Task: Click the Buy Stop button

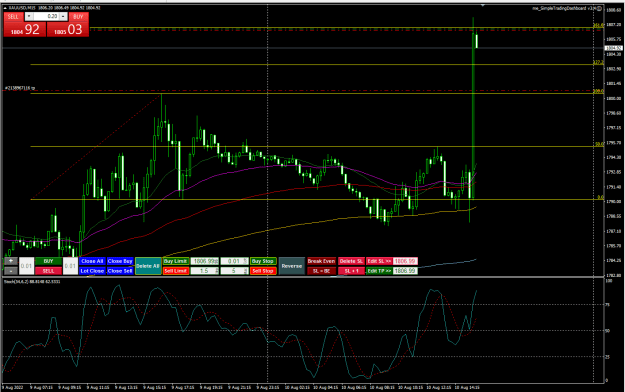Action: point(263,261)
